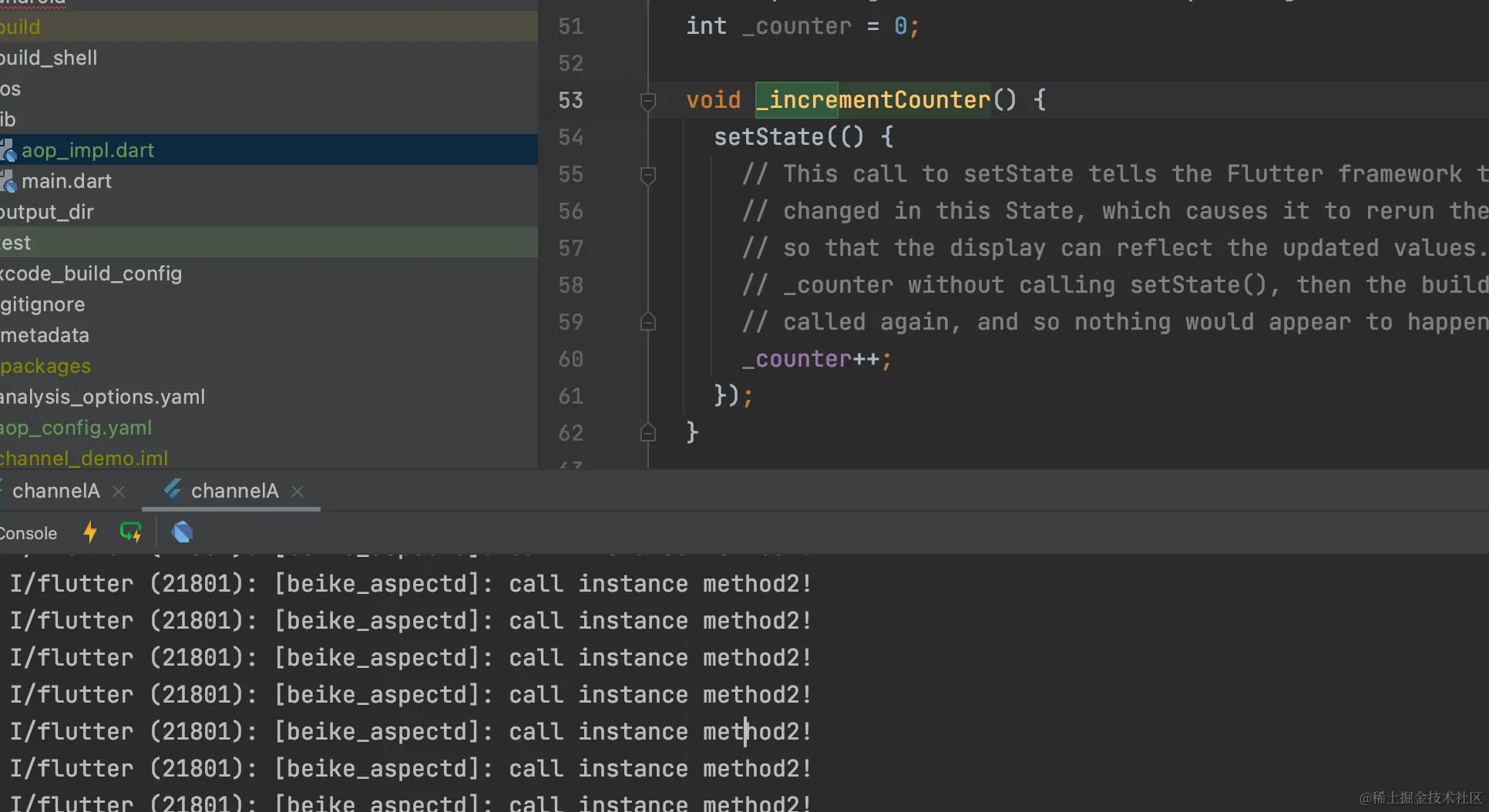This screenshot has width=1489, height=812.
Task: Place cursor on the _incrementCounter method name
Action: [x=873, y=100]
